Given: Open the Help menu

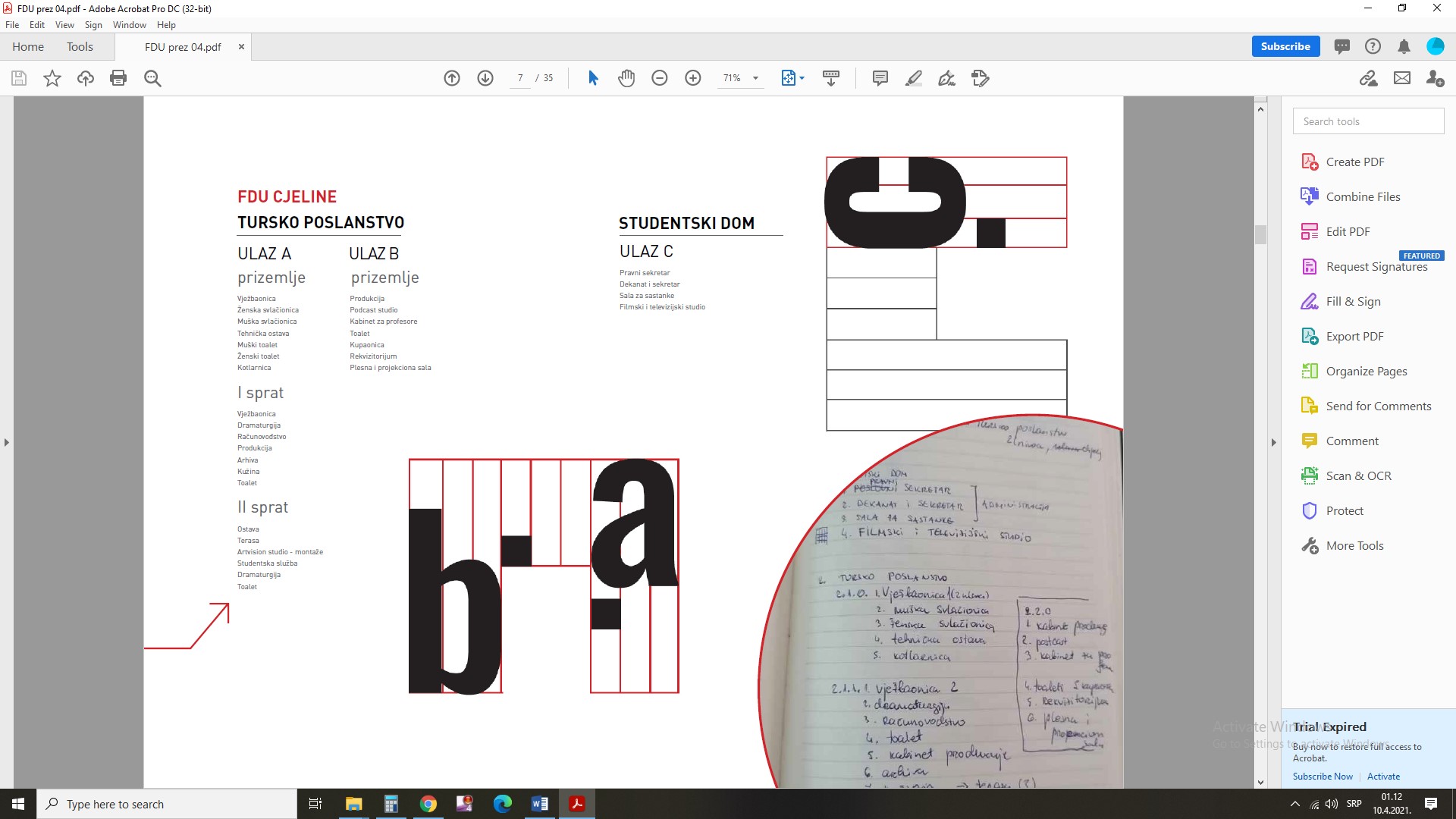Looking at the screenshot, I should click(166, 25).
